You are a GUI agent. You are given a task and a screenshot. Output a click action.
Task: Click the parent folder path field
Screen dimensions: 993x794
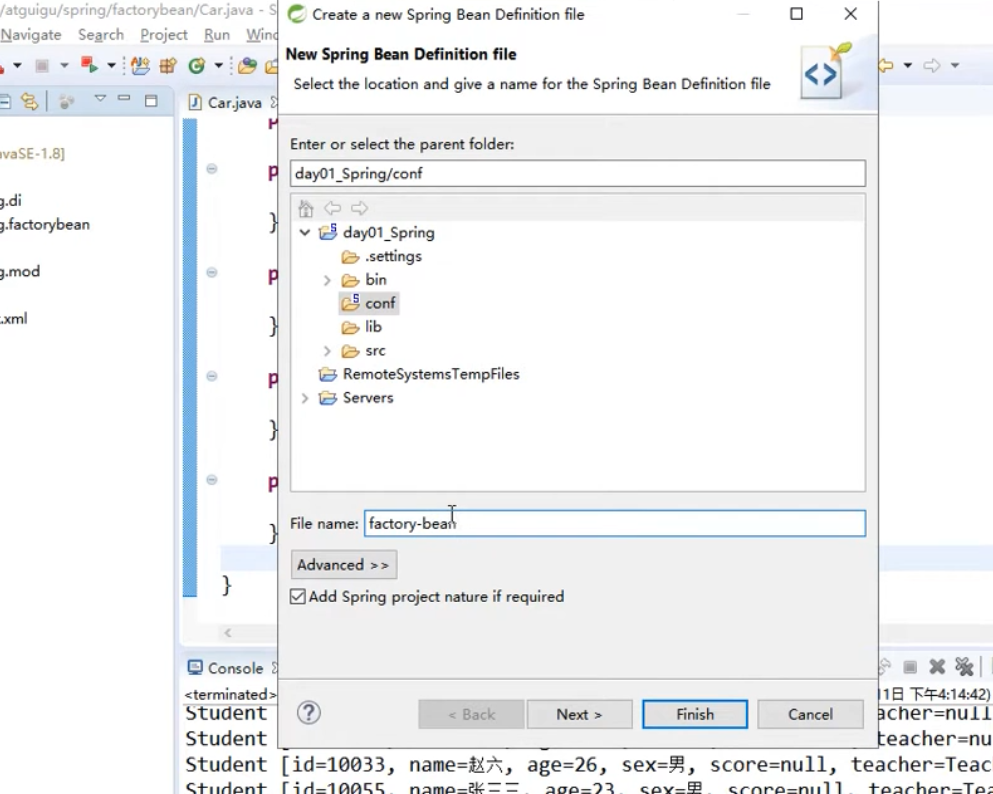pos(578,173)
